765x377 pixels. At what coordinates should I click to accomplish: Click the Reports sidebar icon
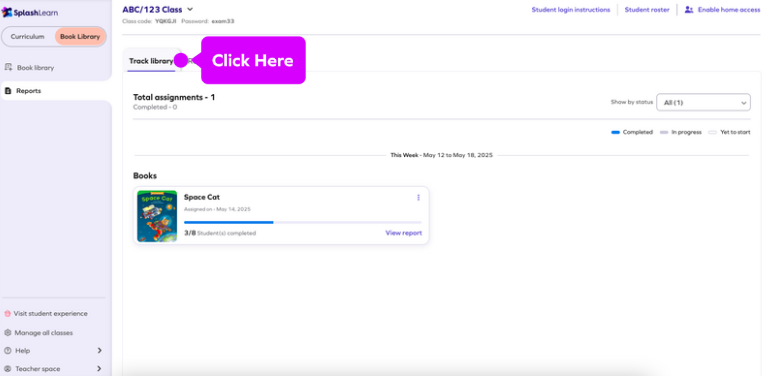click(x=8, y=91)
